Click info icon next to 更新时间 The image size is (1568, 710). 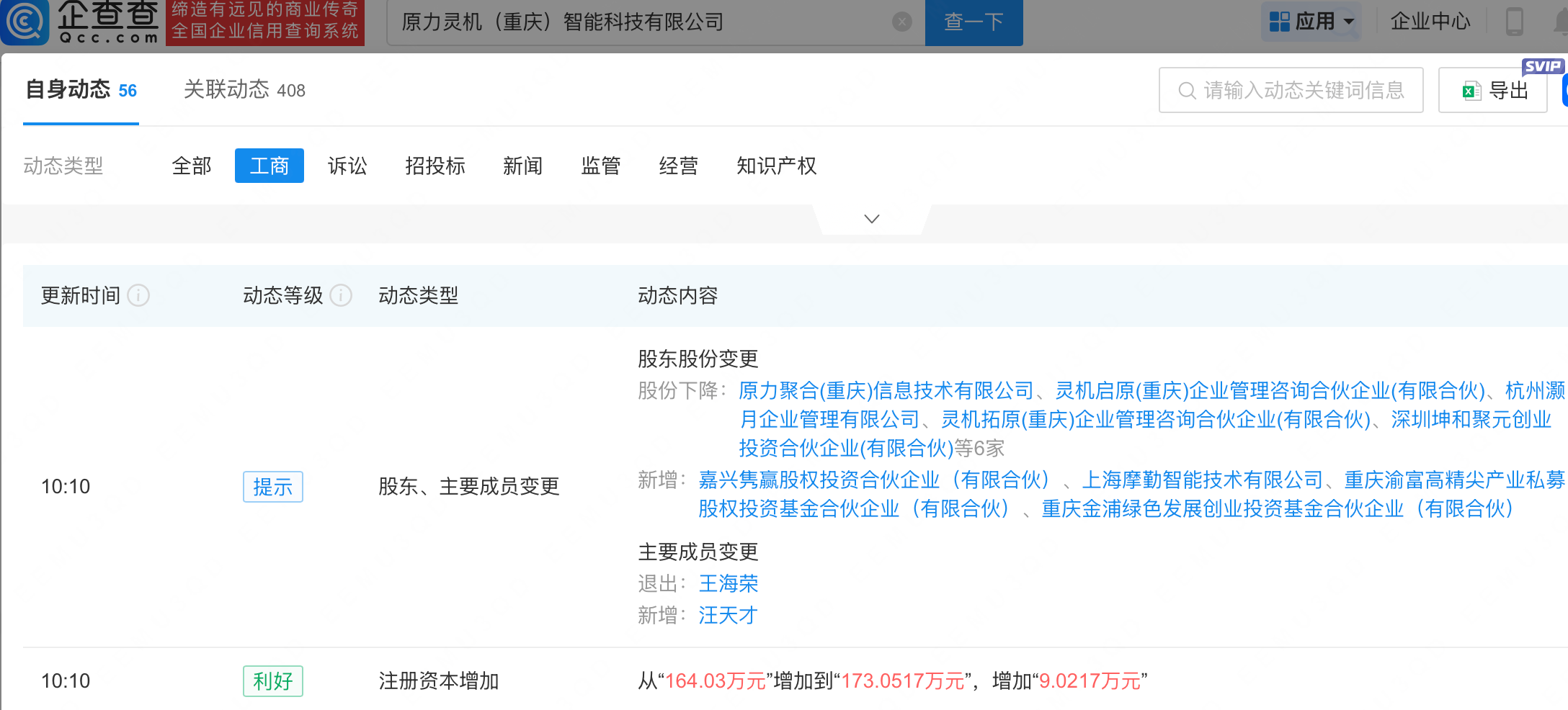[x=138, y=295]
